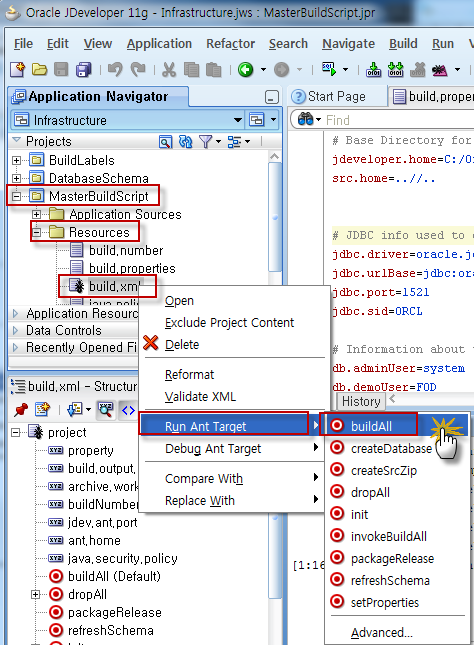Open the Refactor menu
The image size is (474, 645).
230,44
